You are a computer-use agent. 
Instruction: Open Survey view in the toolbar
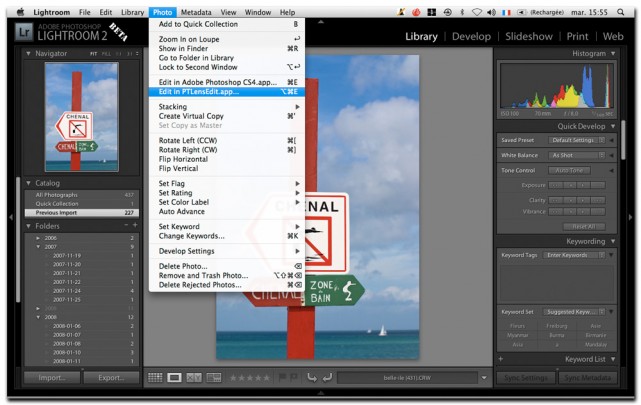coord(213,377)
